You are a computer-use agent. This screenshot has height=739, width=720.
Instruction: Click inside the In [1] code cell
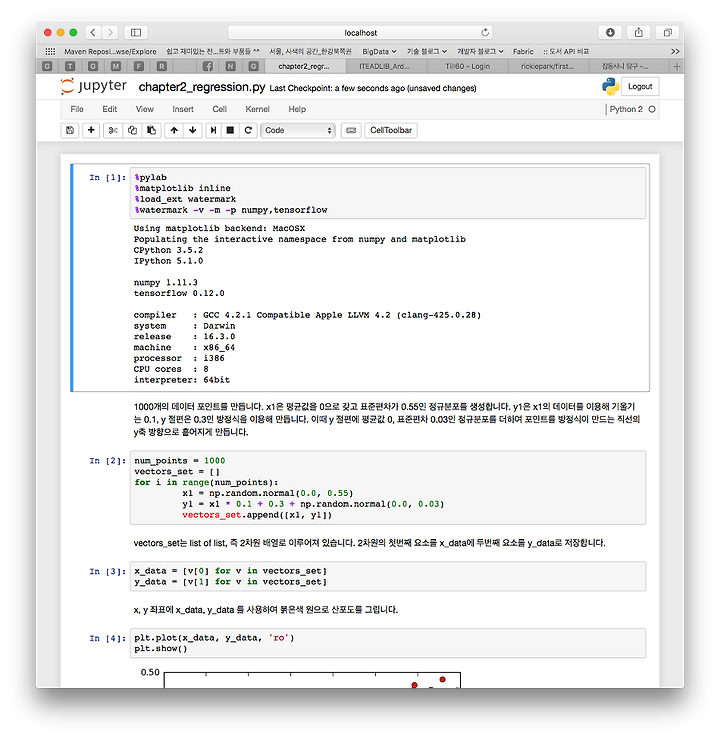click(x=387, y=193)
